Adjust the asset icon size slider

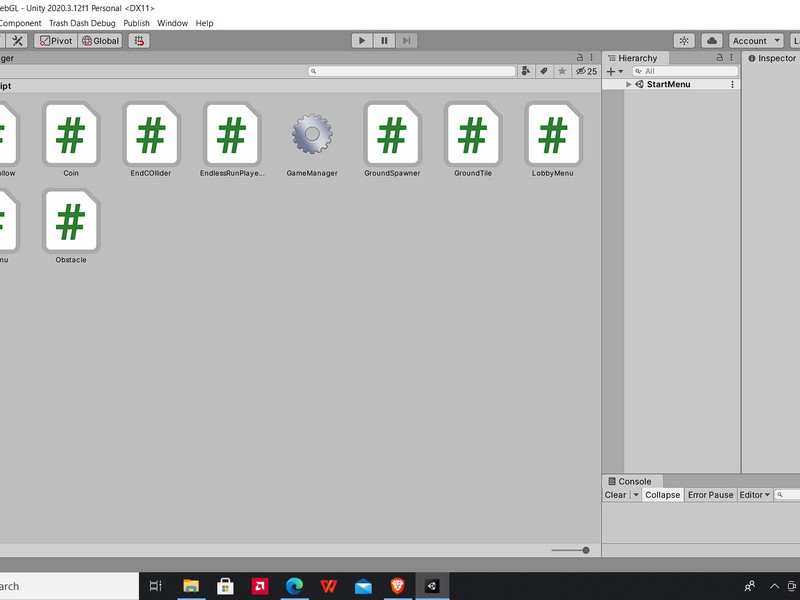pos(570,550)
